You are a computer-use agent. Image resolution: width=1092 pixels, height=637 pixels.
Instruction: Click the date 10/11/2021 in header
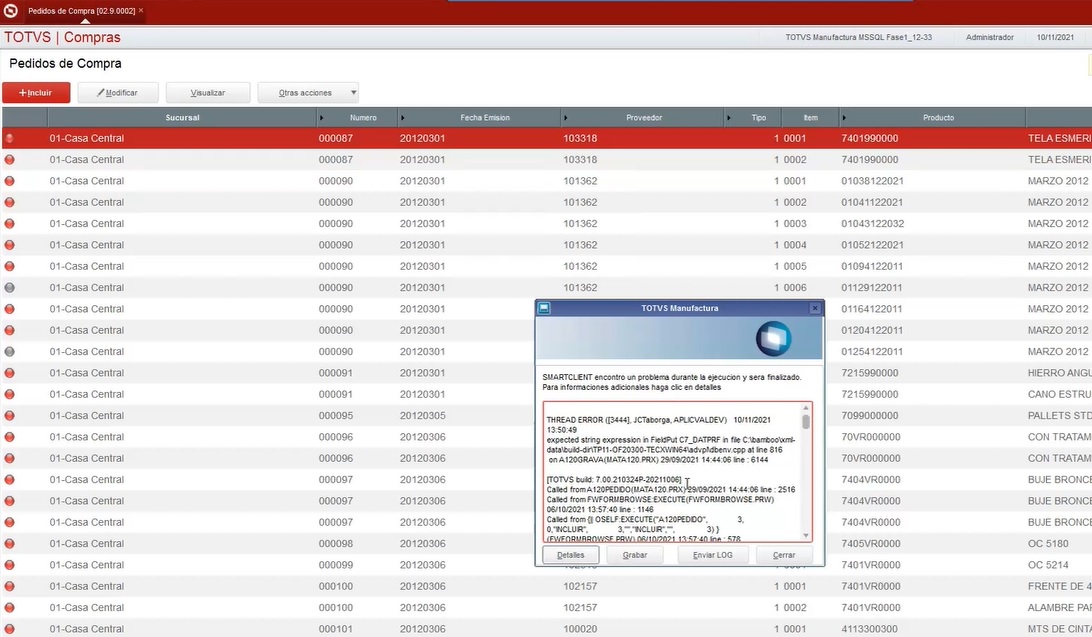pos(1055,38)
